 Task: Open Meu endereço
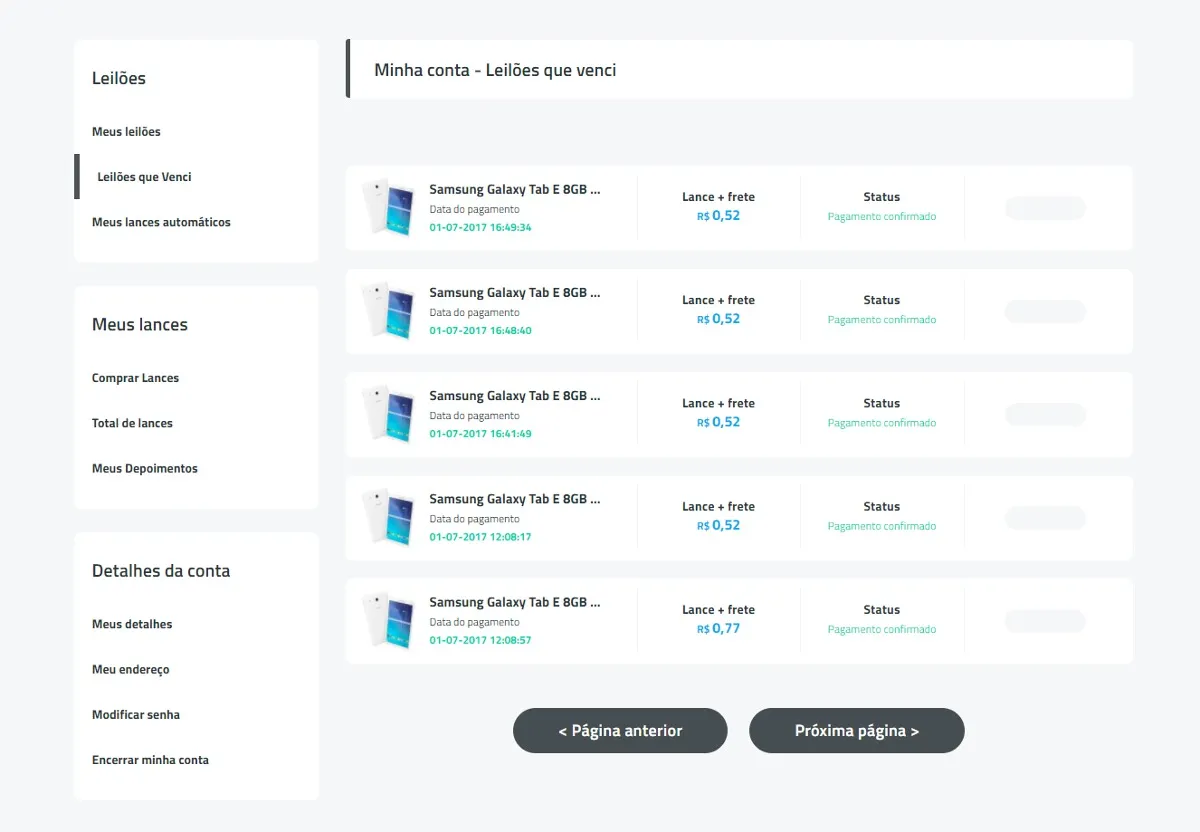[131, 669]
